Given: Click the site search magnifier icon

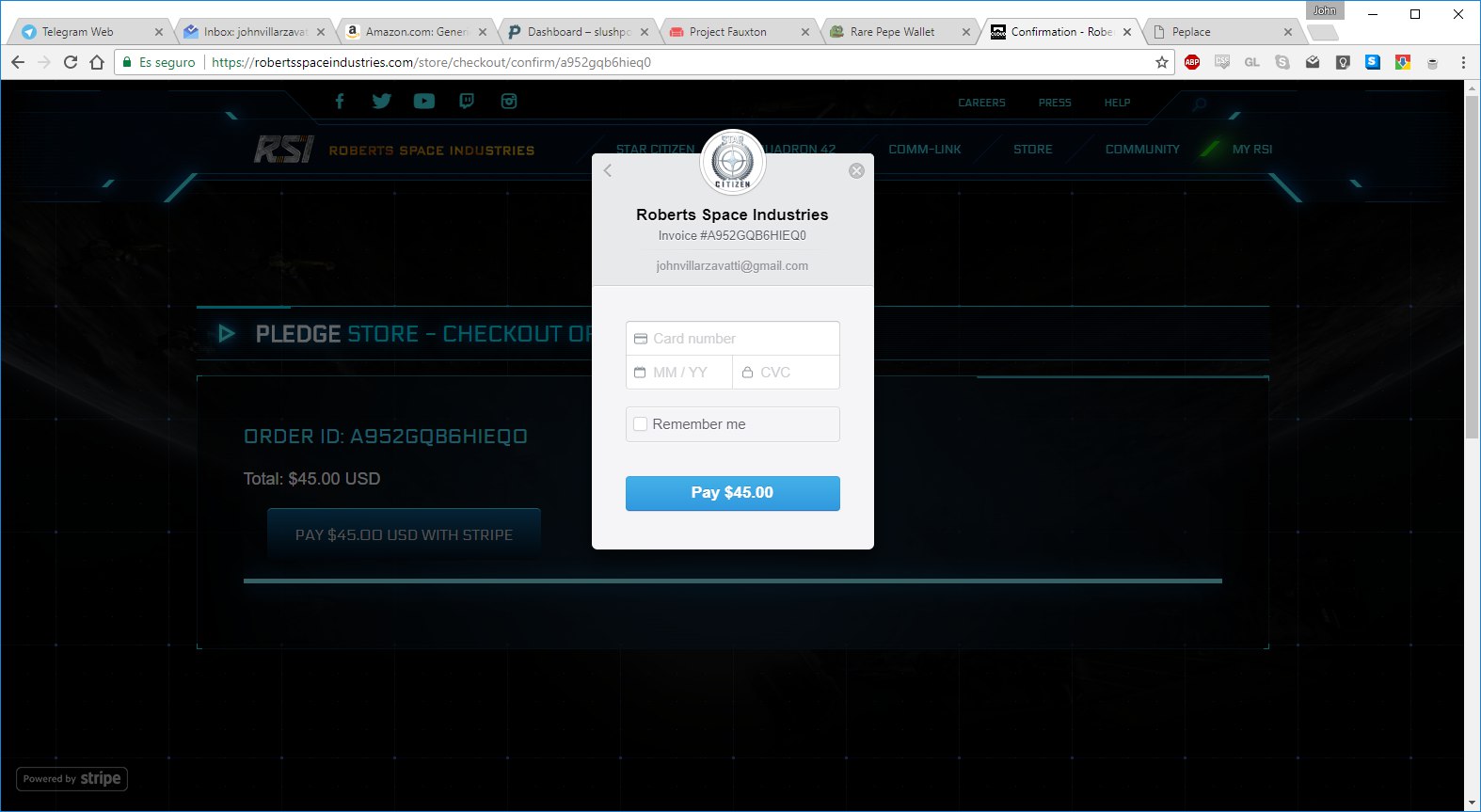Looking at the screenshot, I should click(x=1199, y=104).
